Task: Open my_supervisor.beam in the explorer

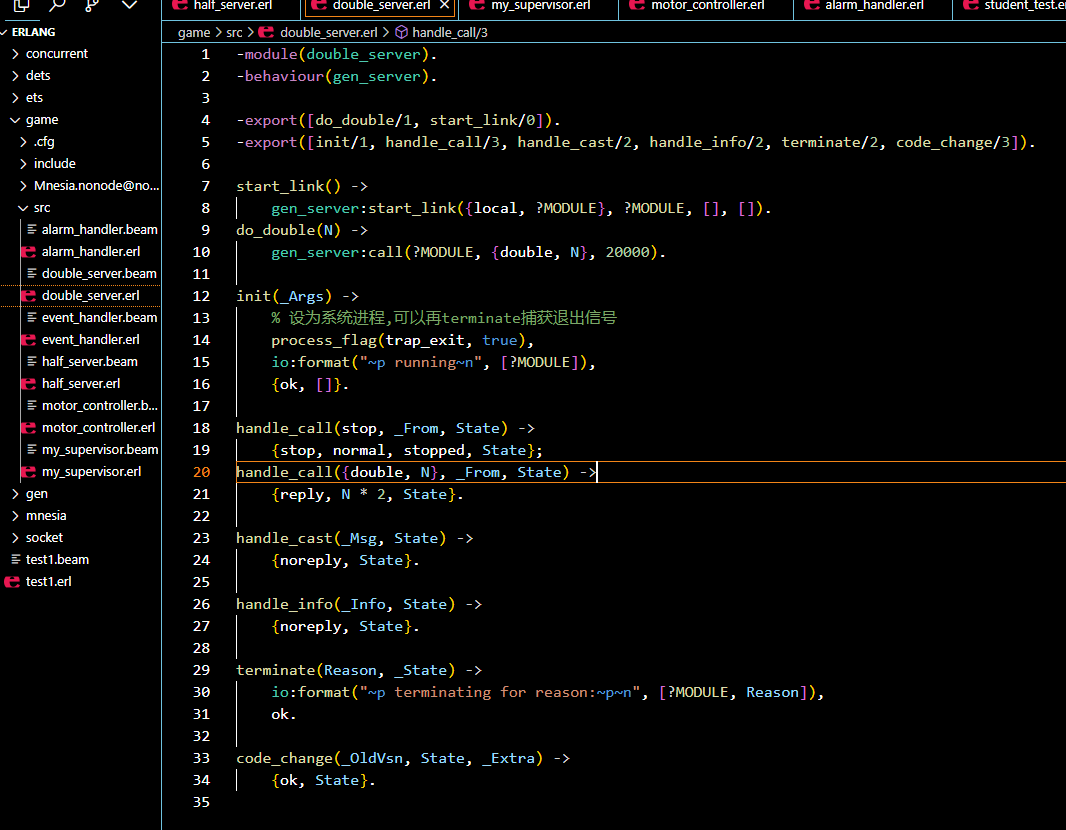Action: tap(80, 449)
